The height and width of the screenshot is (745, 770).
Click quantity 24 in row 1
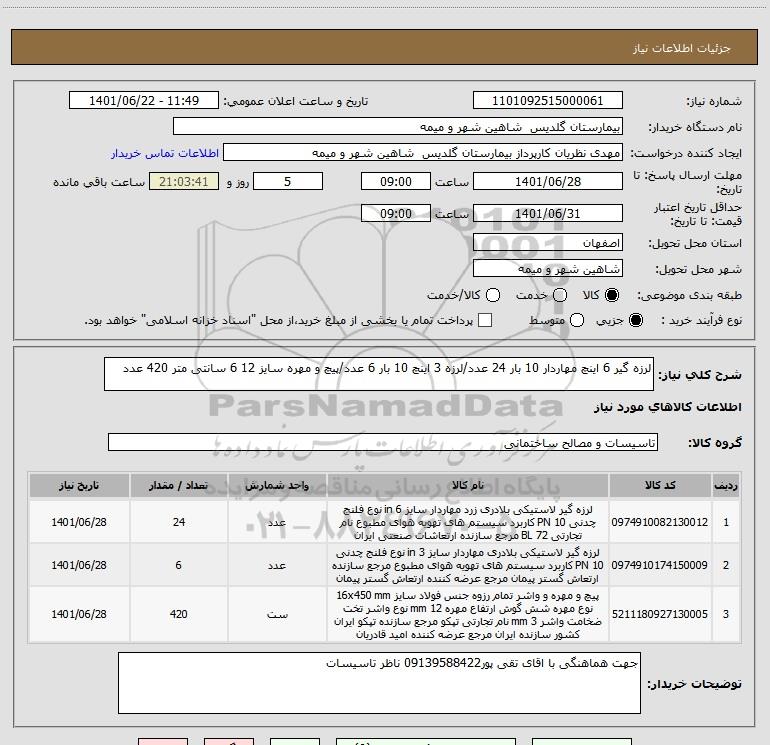pos(179,522)
